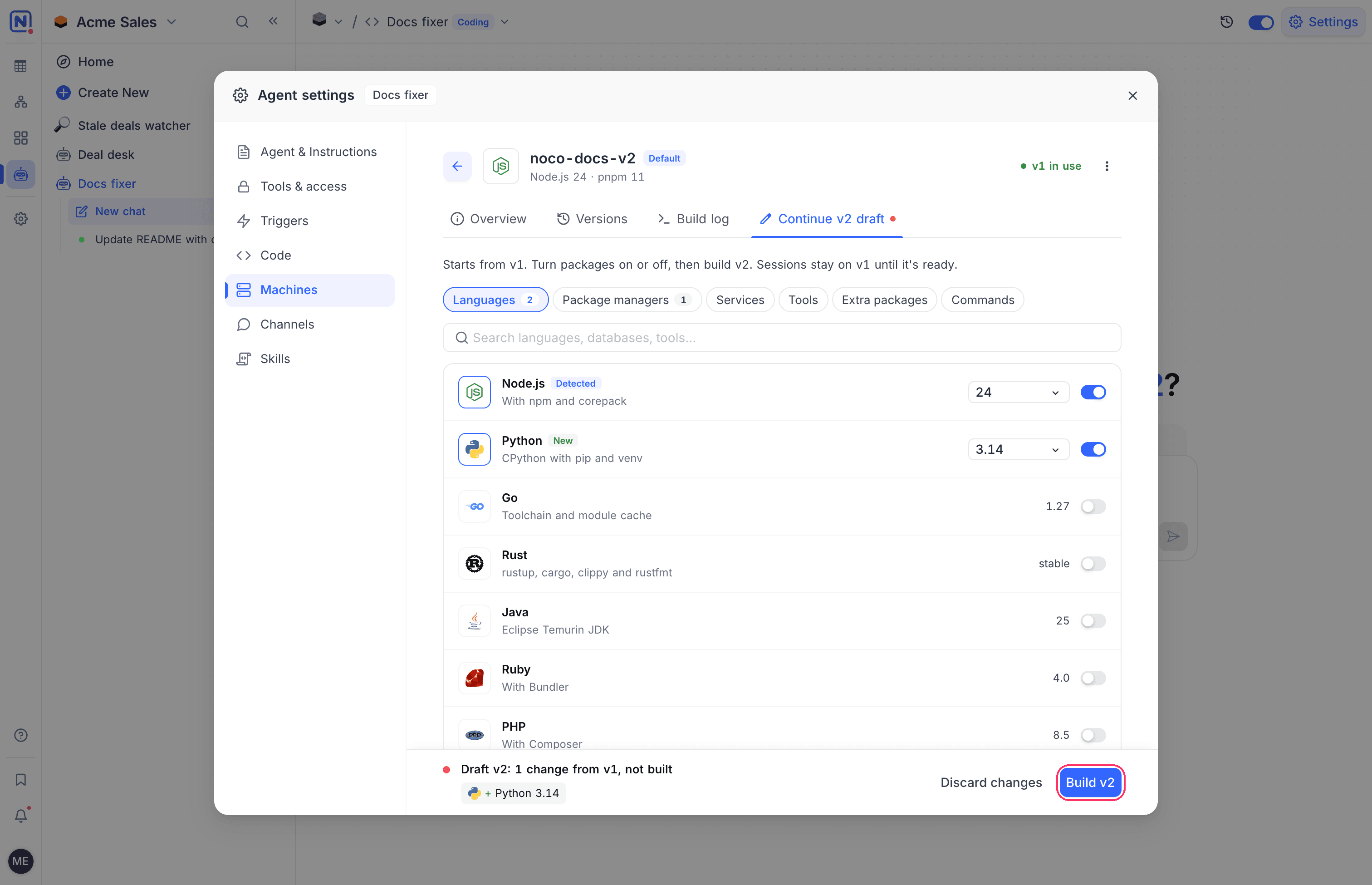This screenshot has height=885, width=1372.
Task: Disable the Python toggle
Action: coord(1093,449)
